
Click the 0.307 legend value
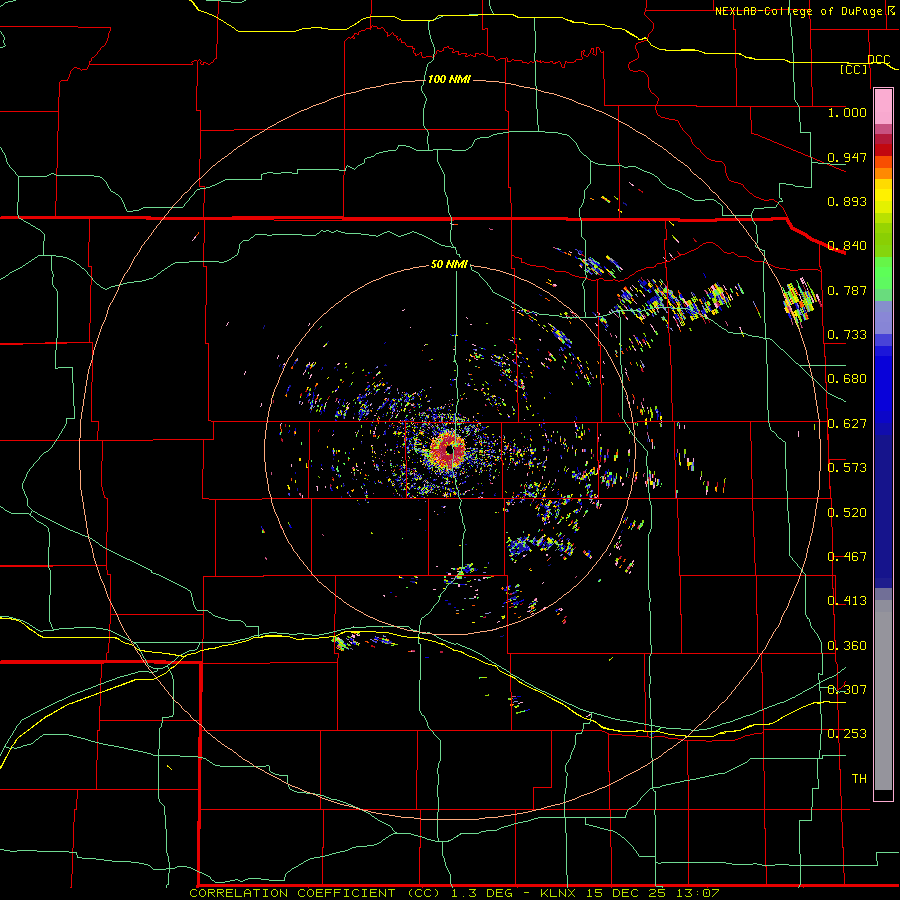point(847,690)
